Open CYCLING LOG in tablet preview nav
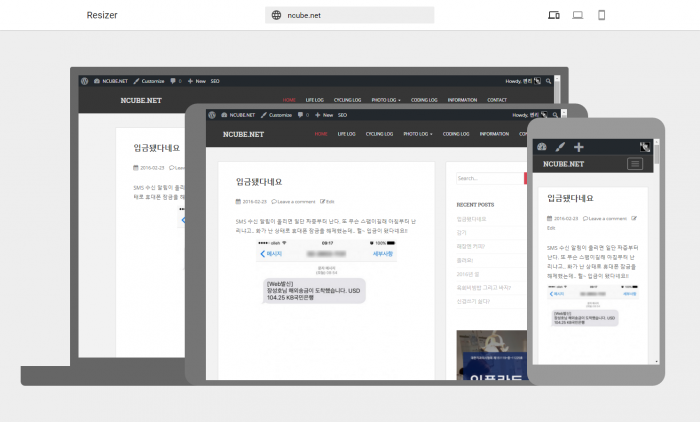 point(379,134)
